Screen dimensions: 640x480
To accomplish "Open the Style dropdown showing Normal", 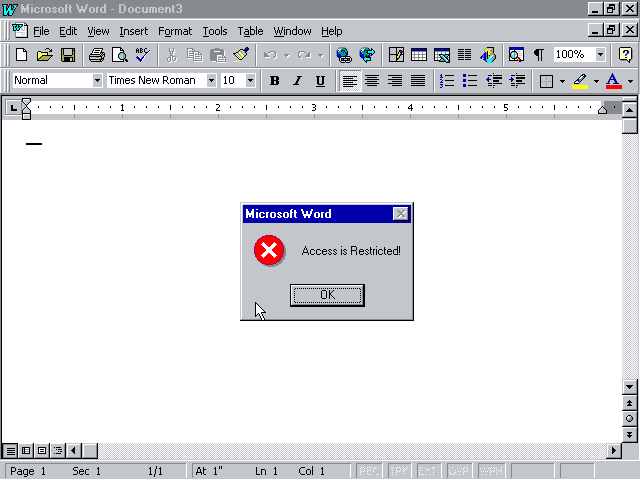I will (x=97, y=81).
